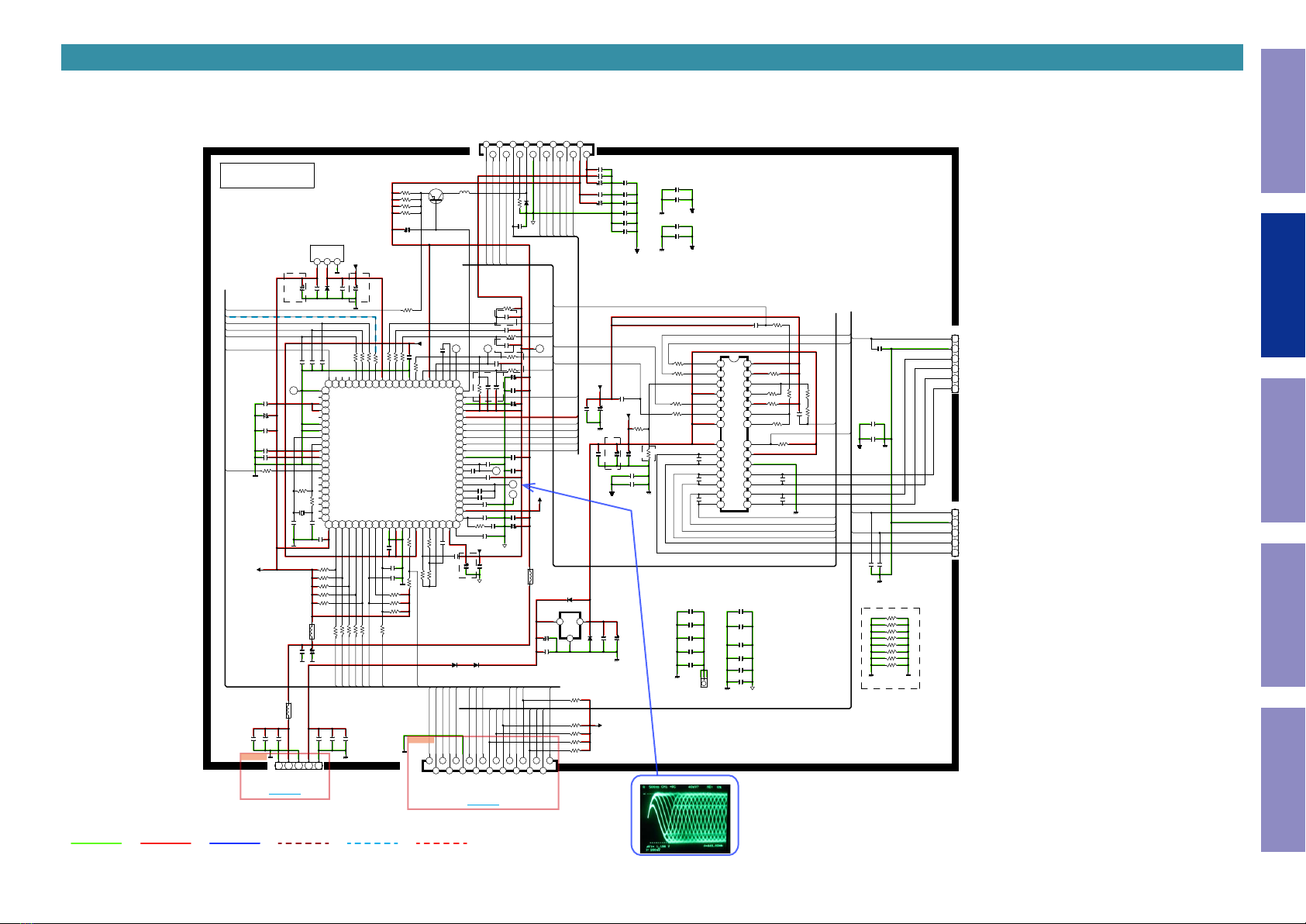The width and height of the screenshot is (1306, 924).
Task: Switch to the topmost purple side tab
Action: pyautogui.click(x=1283, y=121)
